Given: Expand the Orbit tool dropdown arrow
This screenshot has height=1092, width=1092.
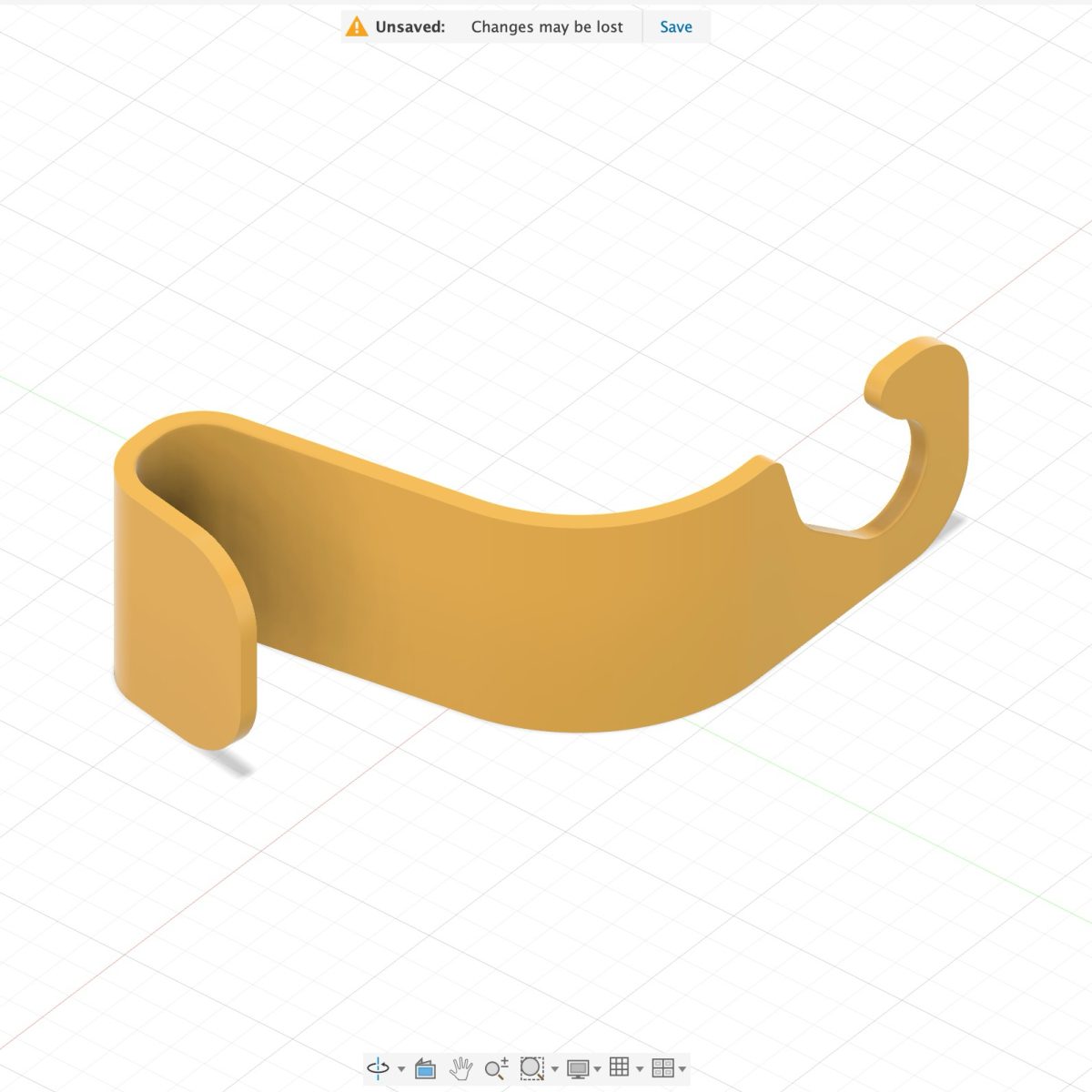Looking at the screenshot, I should (x=400, y=1067).
